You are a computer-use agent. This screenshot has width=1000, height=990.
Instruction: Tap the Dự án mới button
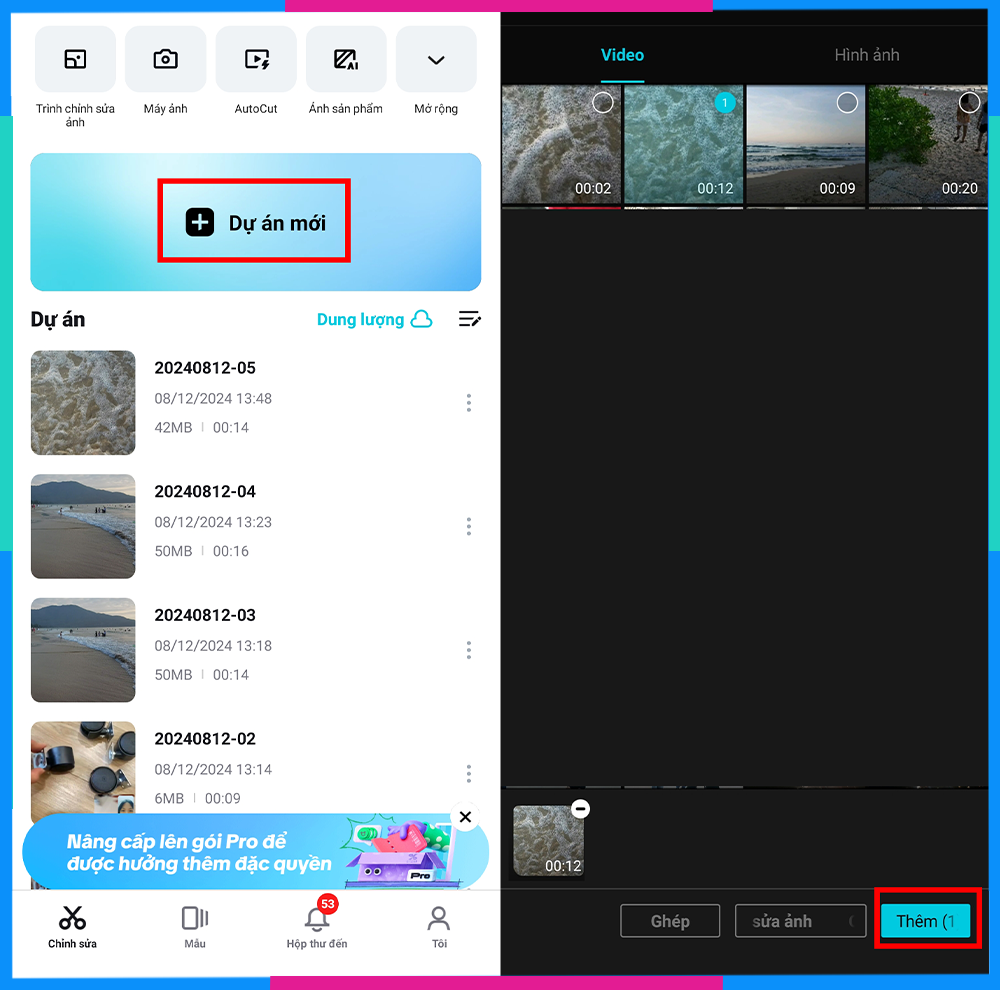[254, 221]
